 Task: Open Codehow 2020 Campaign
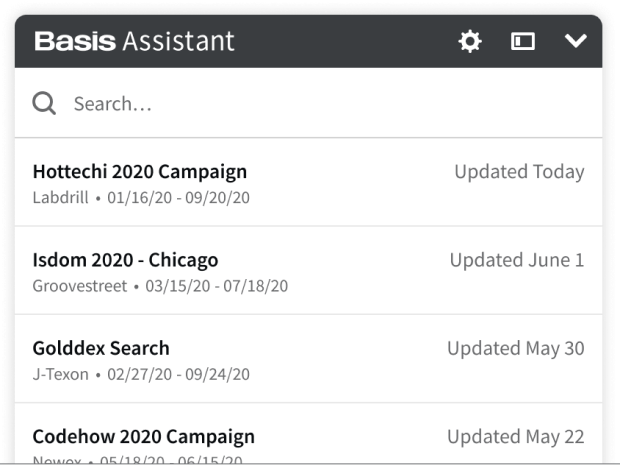click(x=144, y=437)
